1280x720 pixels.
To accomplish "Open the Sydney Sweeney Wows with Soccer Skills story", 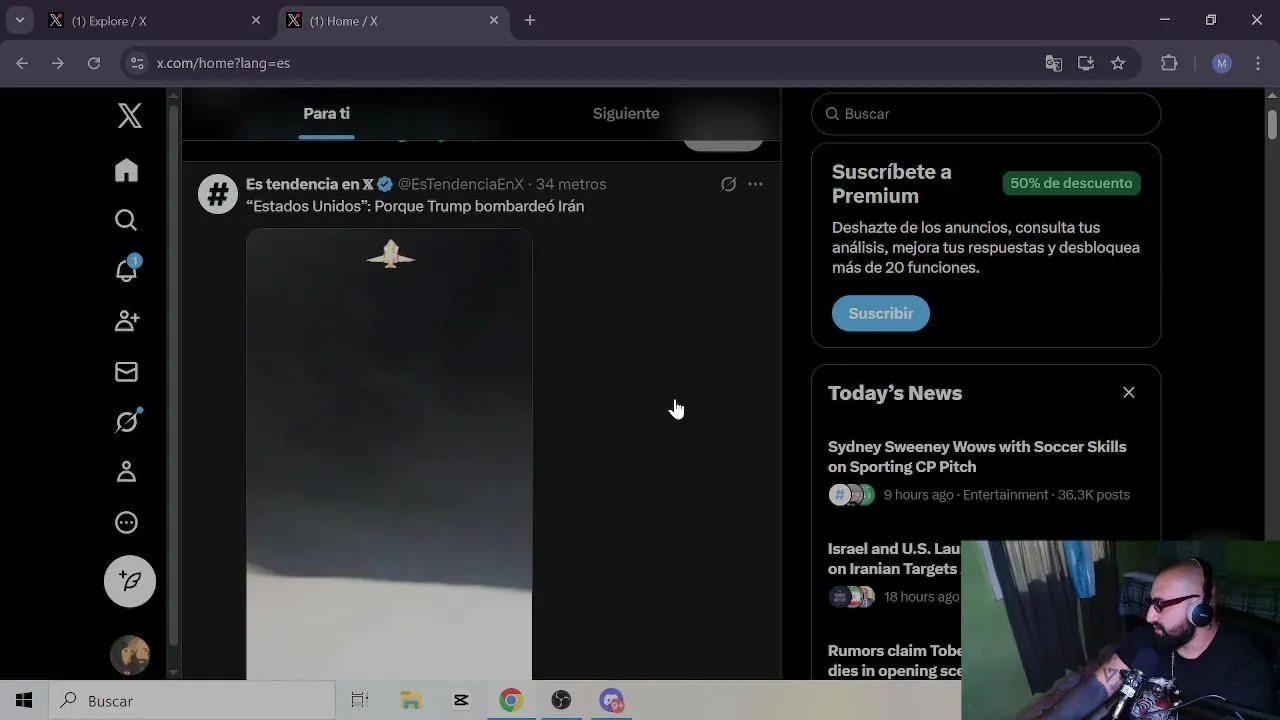I will tap(977, 457).
